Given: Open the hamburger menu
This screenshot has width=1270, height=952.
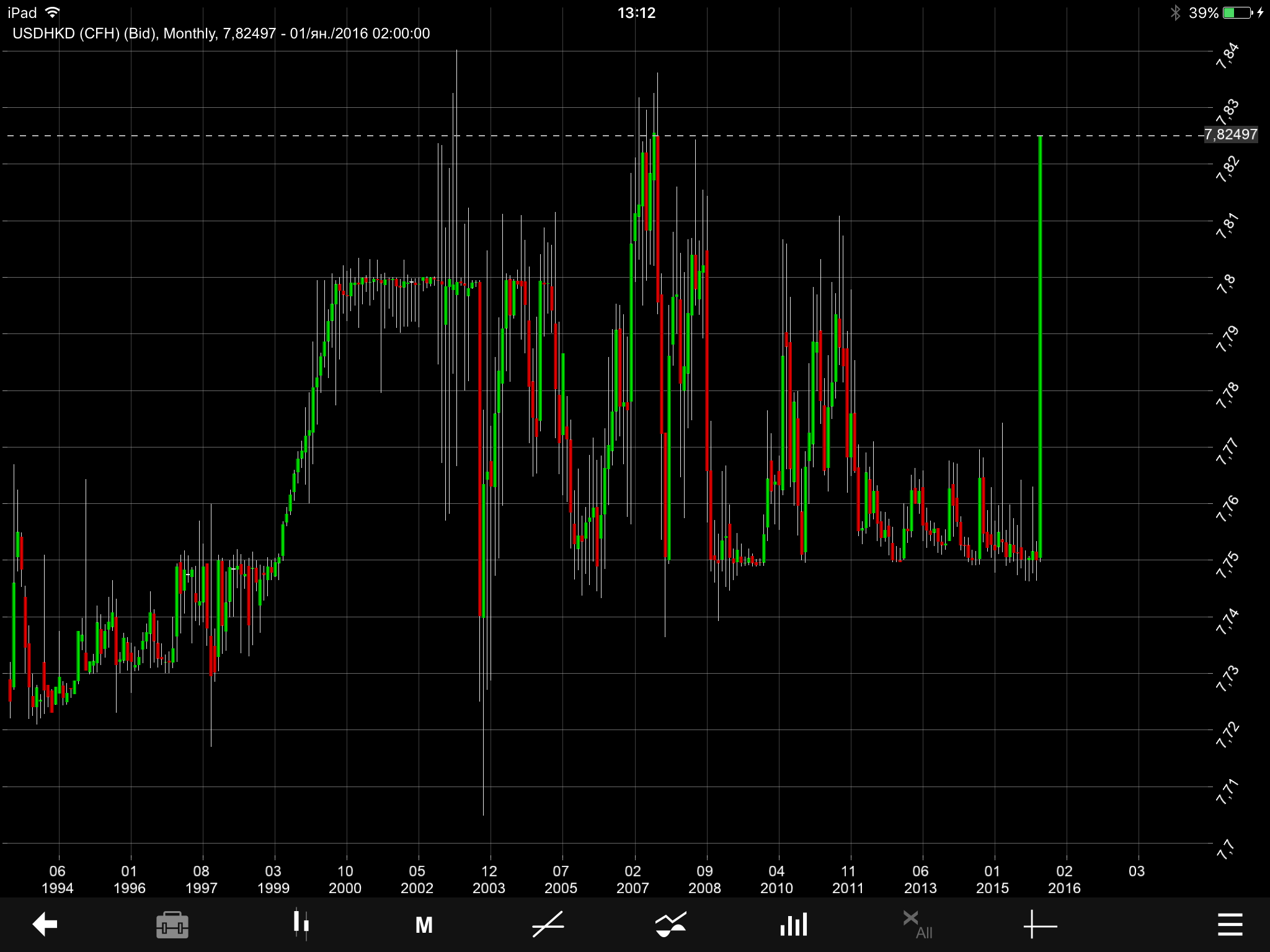Looking at the screenshot, I should [x=1230, y=925].
